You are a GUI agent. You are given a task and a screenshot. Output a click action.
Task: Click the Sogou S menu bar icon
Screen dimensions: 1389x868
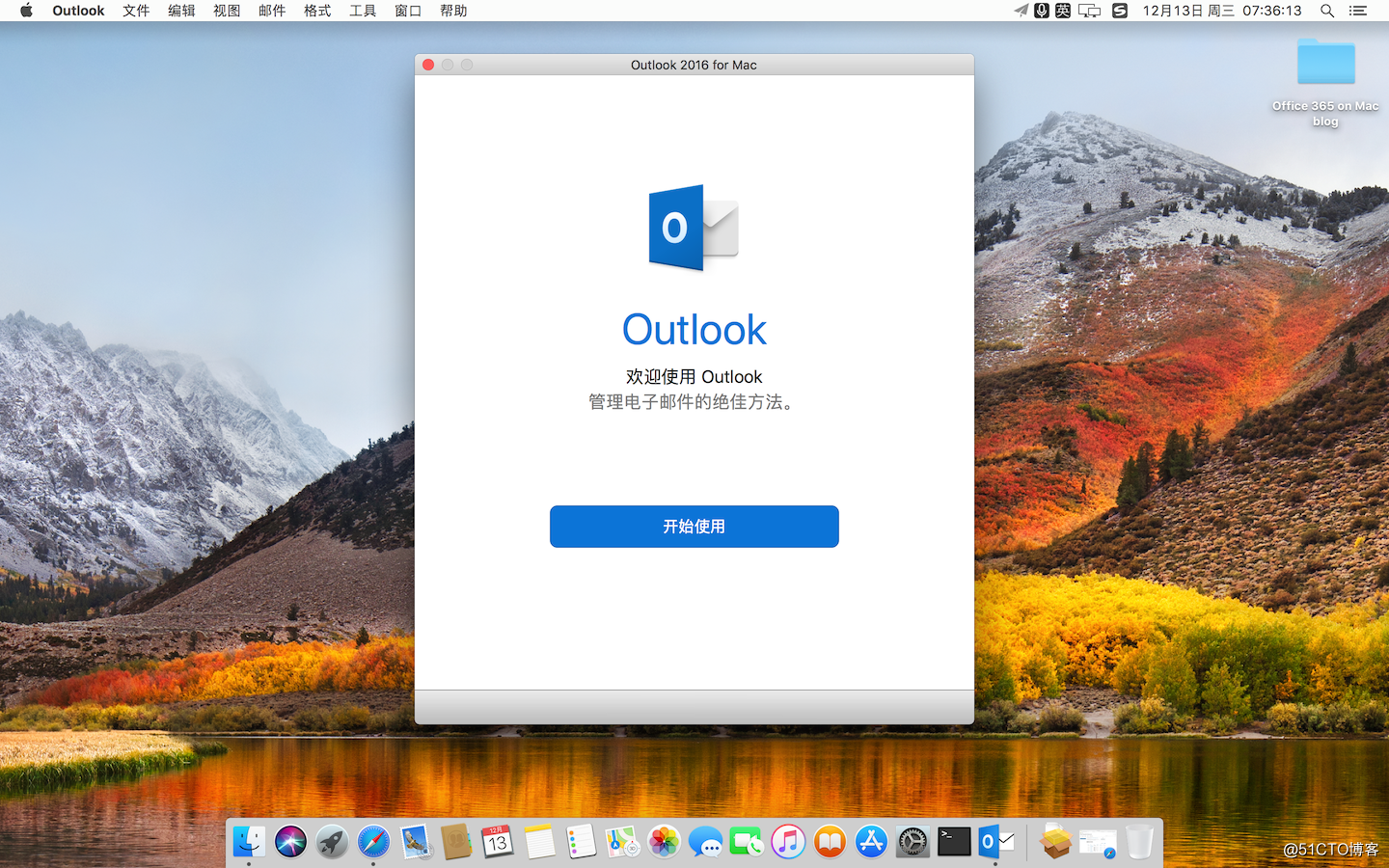click(x=1120, y=11)
